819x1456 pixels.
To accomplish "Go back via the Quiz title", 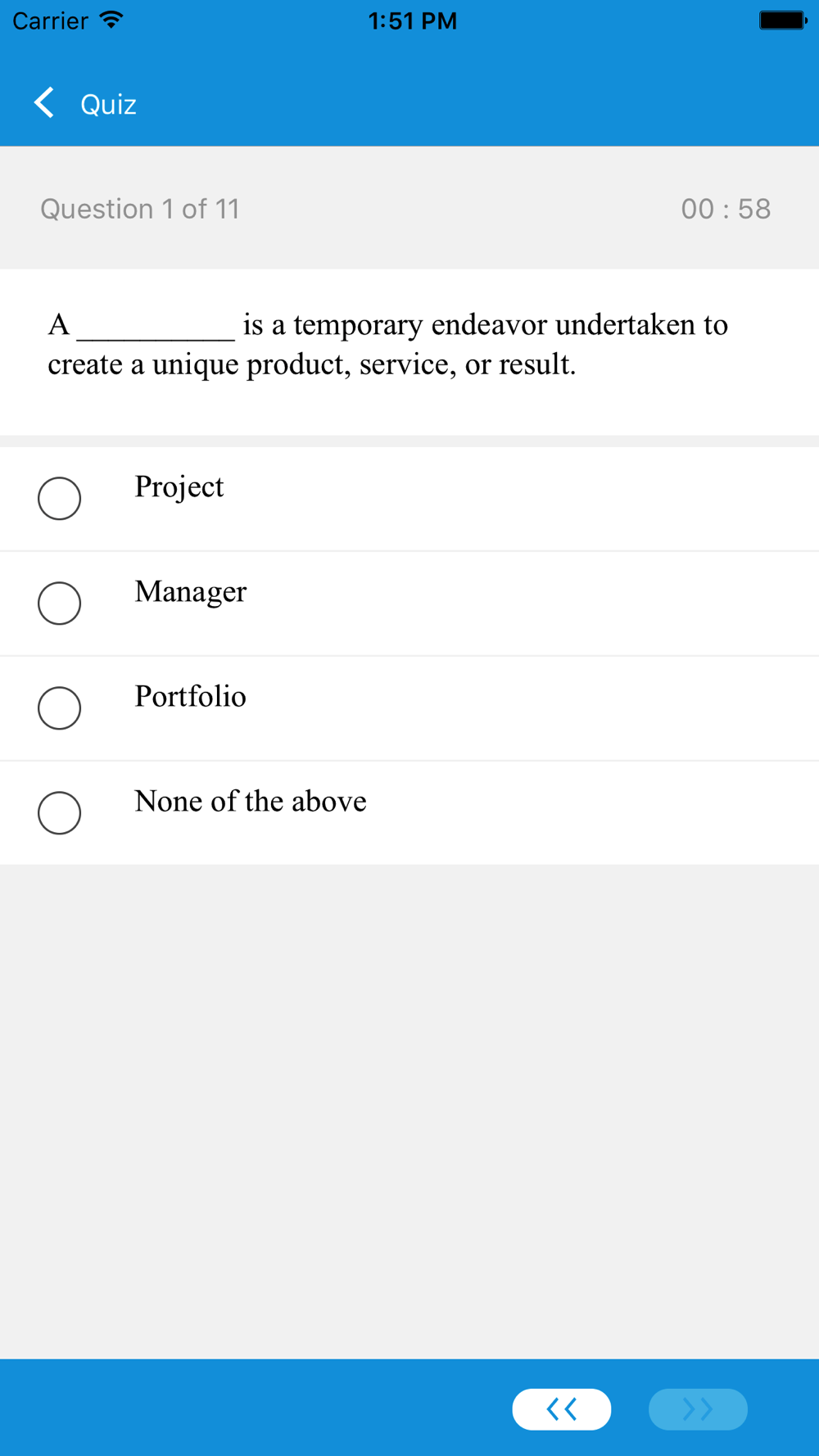I will click(108, 105).
